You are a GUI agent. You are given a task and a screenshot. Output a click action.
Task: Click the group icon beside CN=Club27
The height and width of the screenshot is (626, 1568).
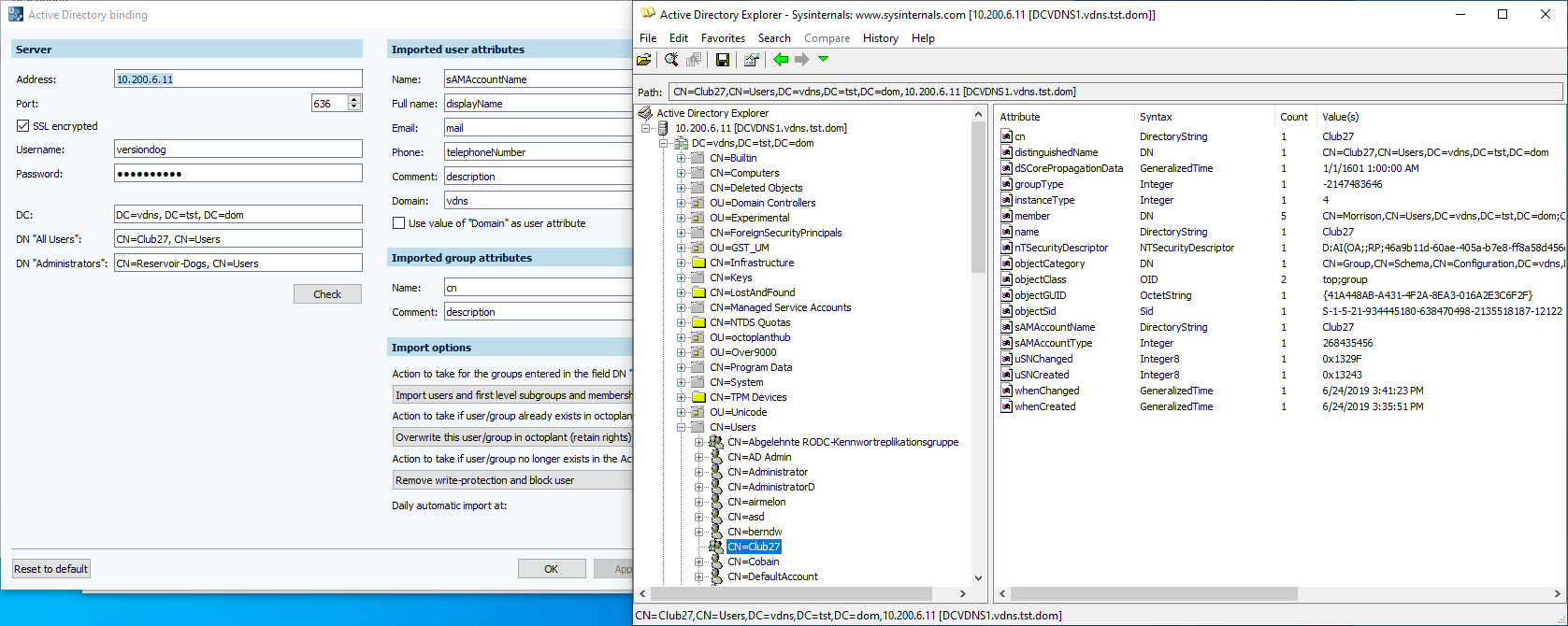[716, 547]
